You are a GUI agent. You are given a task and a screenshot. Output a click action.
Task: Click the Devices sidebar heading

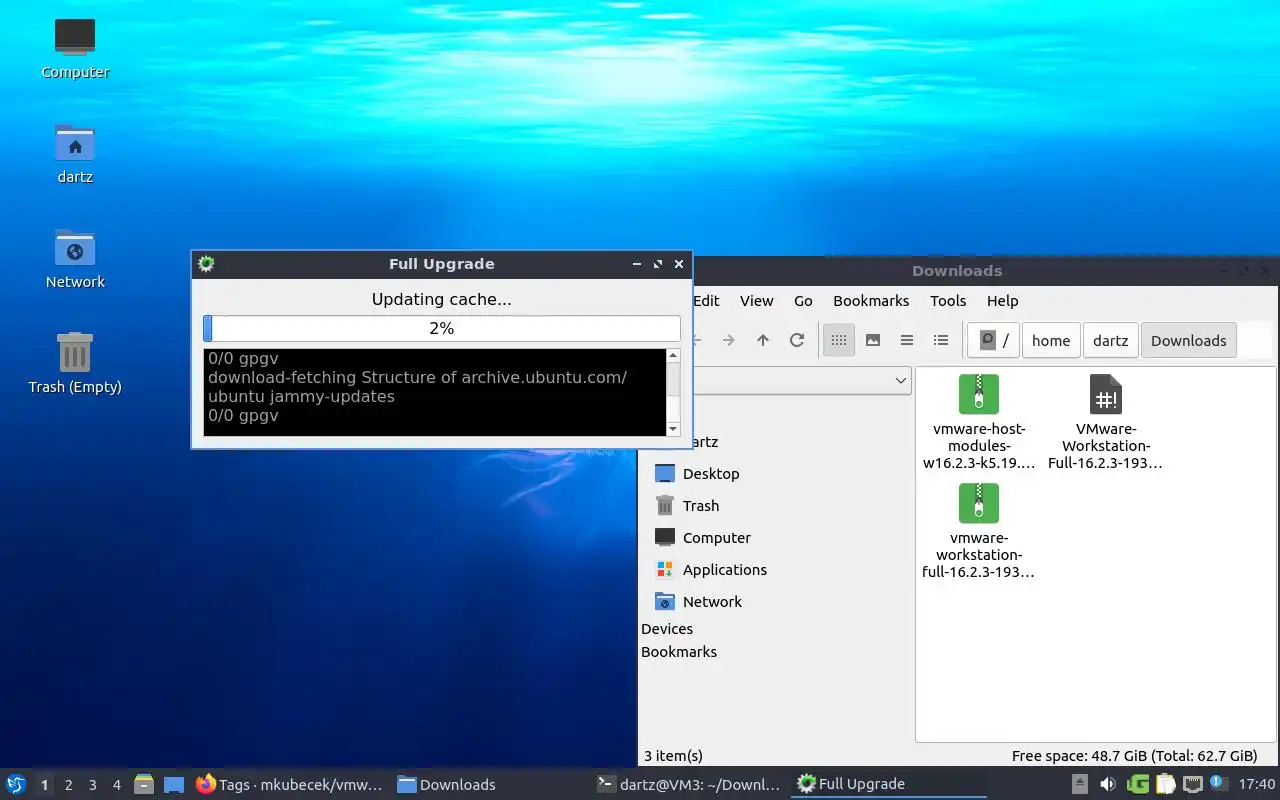pyautogui.click(x=667, y=629)
